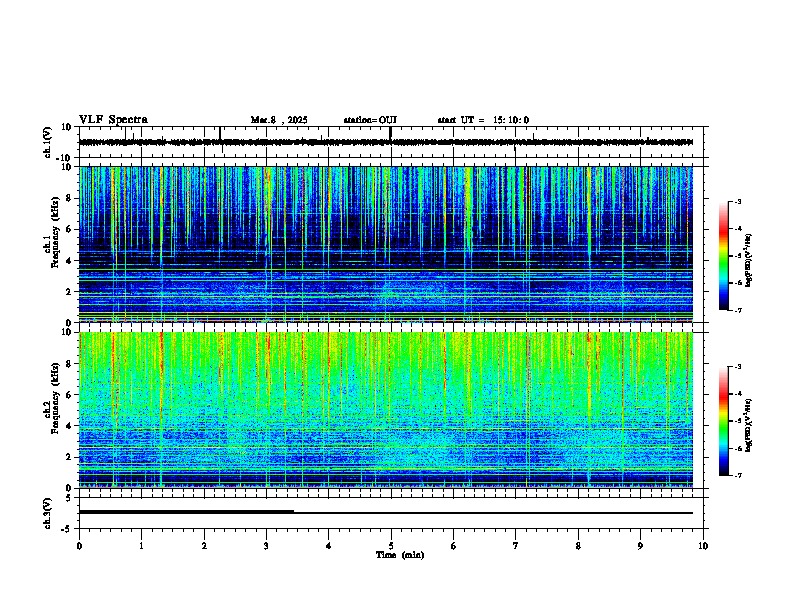792x612 pixels.
Task: Click the 'start UT = 15:10:0' label
Action: point(483,120)
